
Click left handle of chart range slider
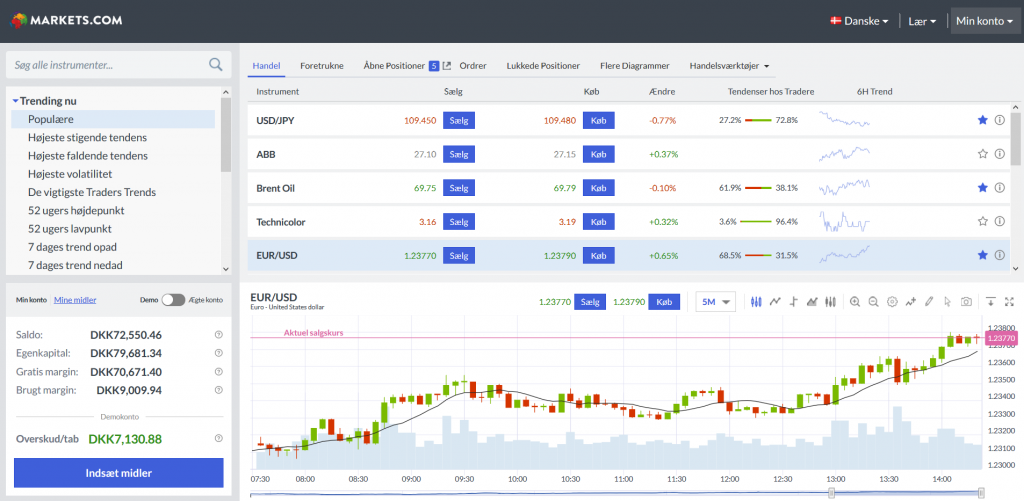pos(831,493)
